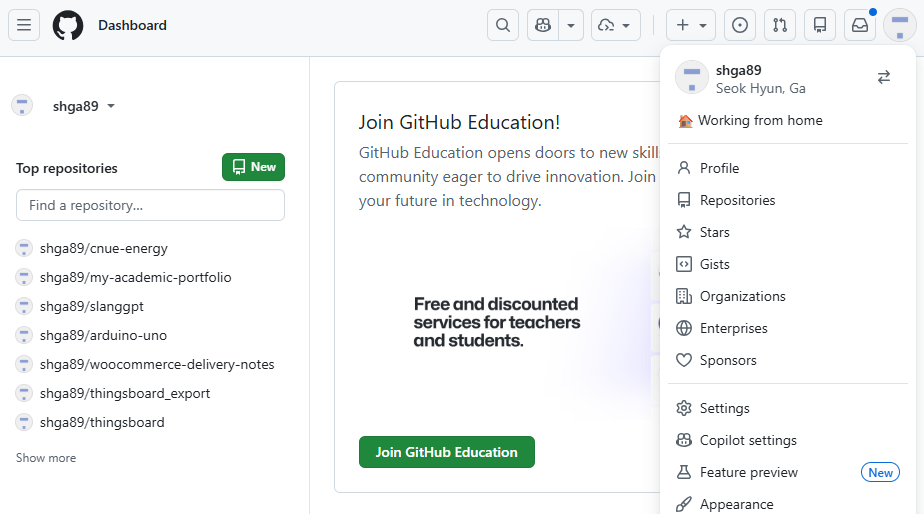Open the search magnifier button
The image size is (924, 514).
pyautogui.click(x=503, y=25)
